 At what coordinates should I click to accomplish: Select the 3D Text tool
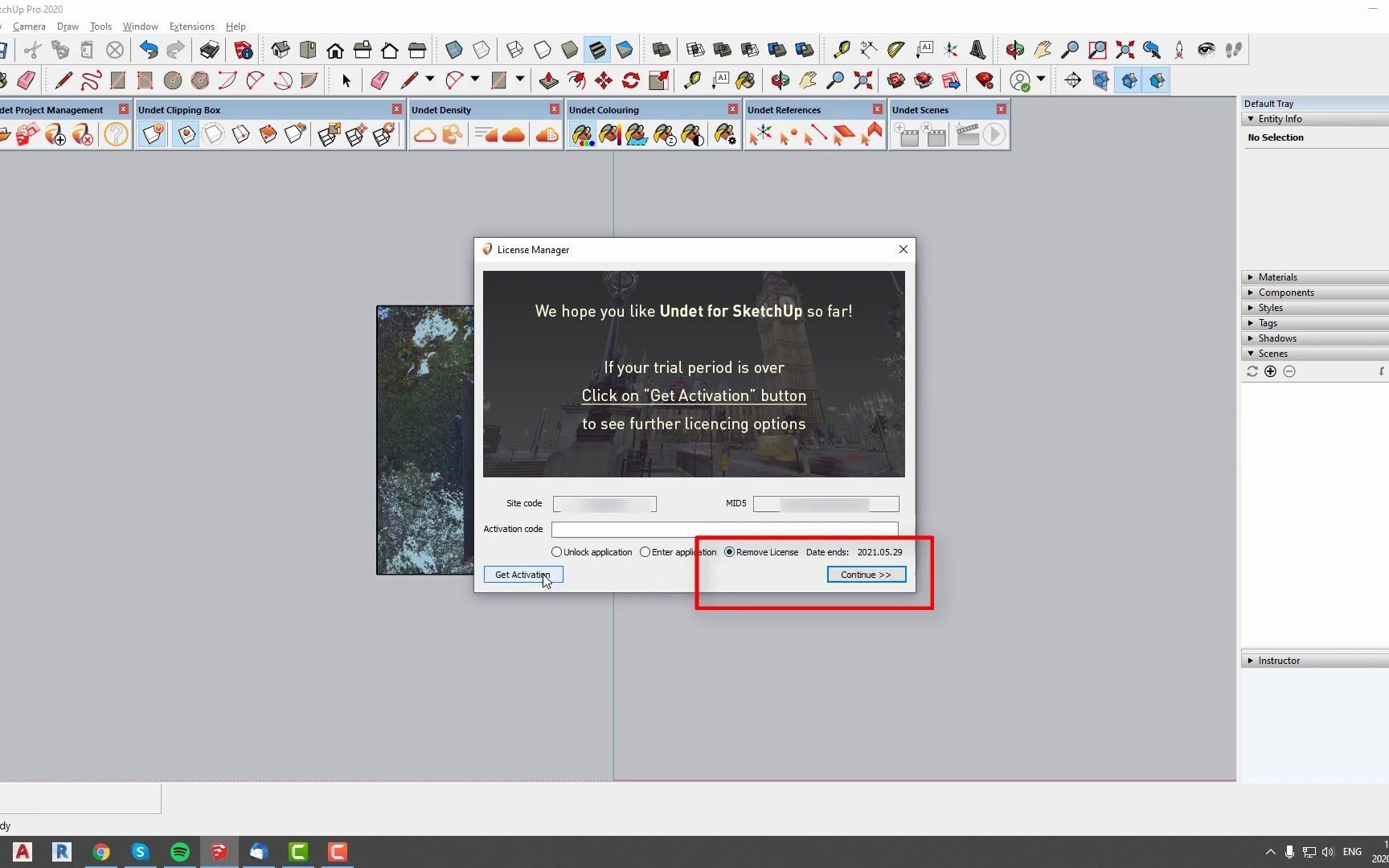pyautogui.click(x=977, y=50)
